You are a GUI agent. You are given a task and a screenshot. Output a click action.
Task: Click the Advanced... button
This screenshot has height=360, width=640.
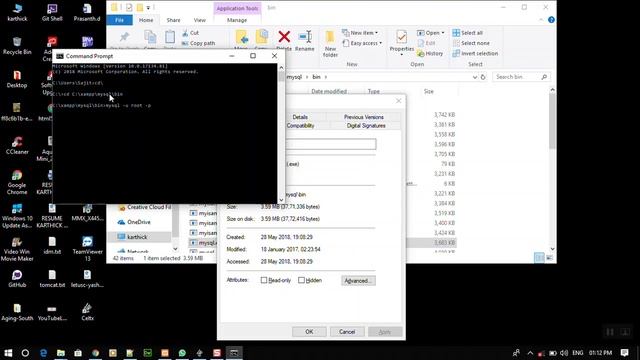358,281
